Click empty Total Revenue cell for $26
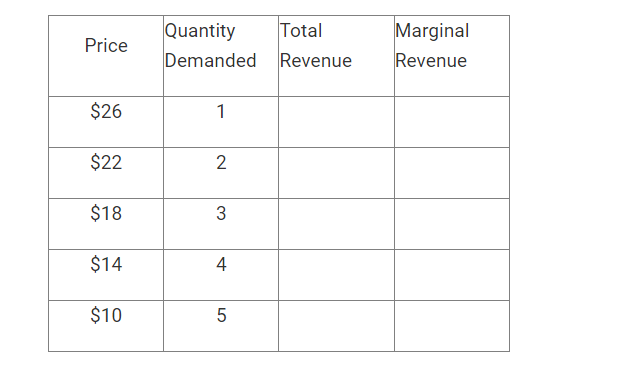This screenshot has width=631, height=376. 336,122
